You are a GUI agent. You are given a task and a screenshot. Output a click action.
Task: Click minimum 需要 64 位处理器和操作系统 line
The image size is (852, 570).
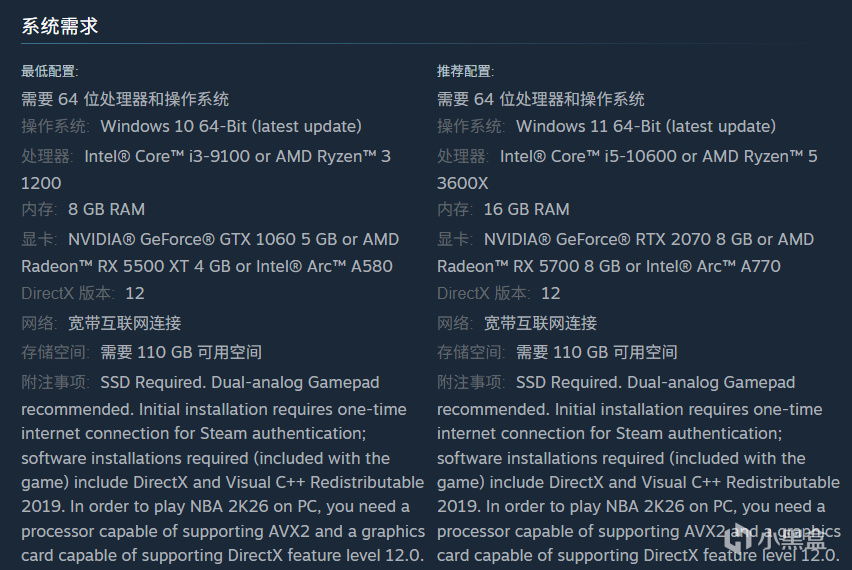pos(125,99)
